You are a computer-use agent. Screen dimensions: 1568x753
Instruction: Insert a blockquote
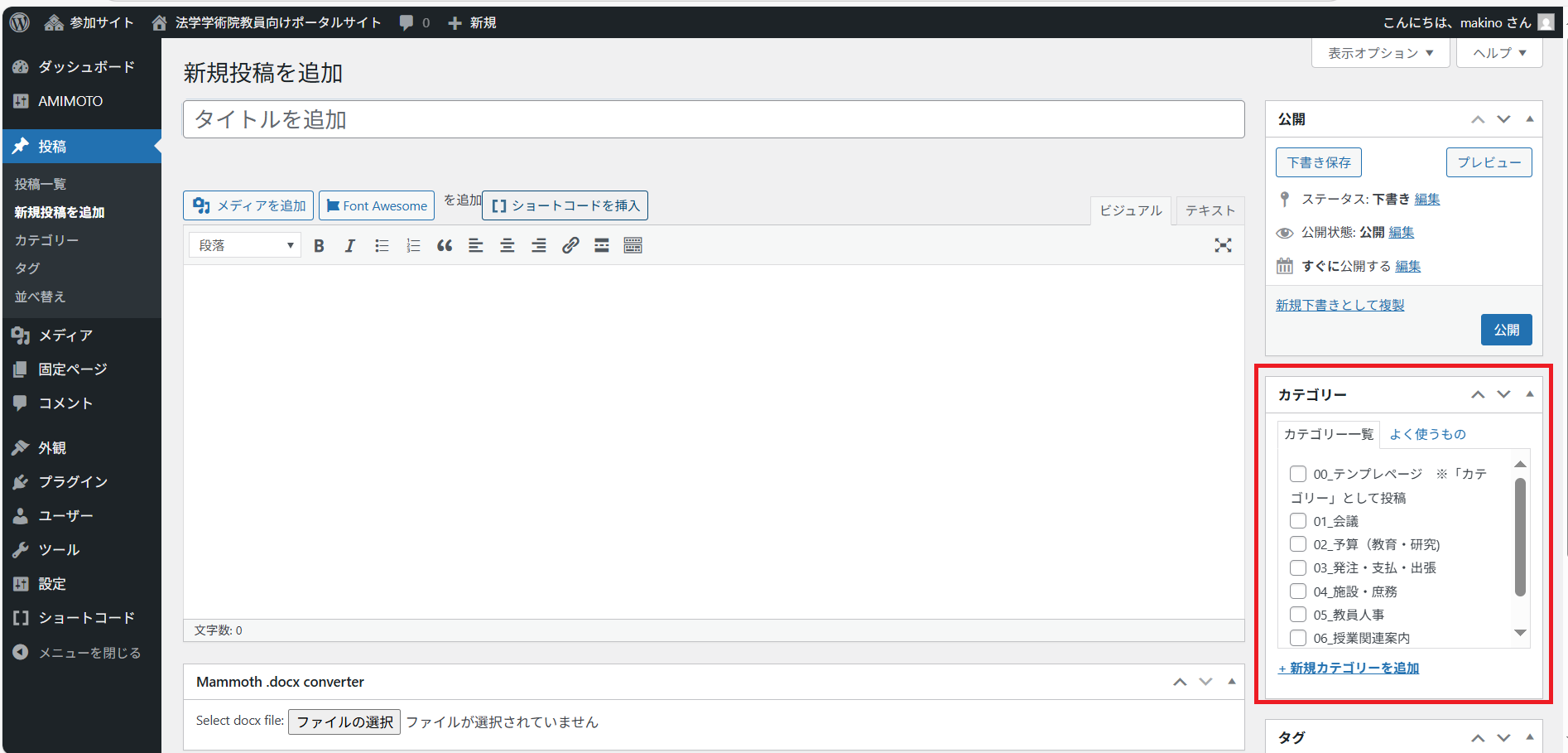(x=445, y=246)
